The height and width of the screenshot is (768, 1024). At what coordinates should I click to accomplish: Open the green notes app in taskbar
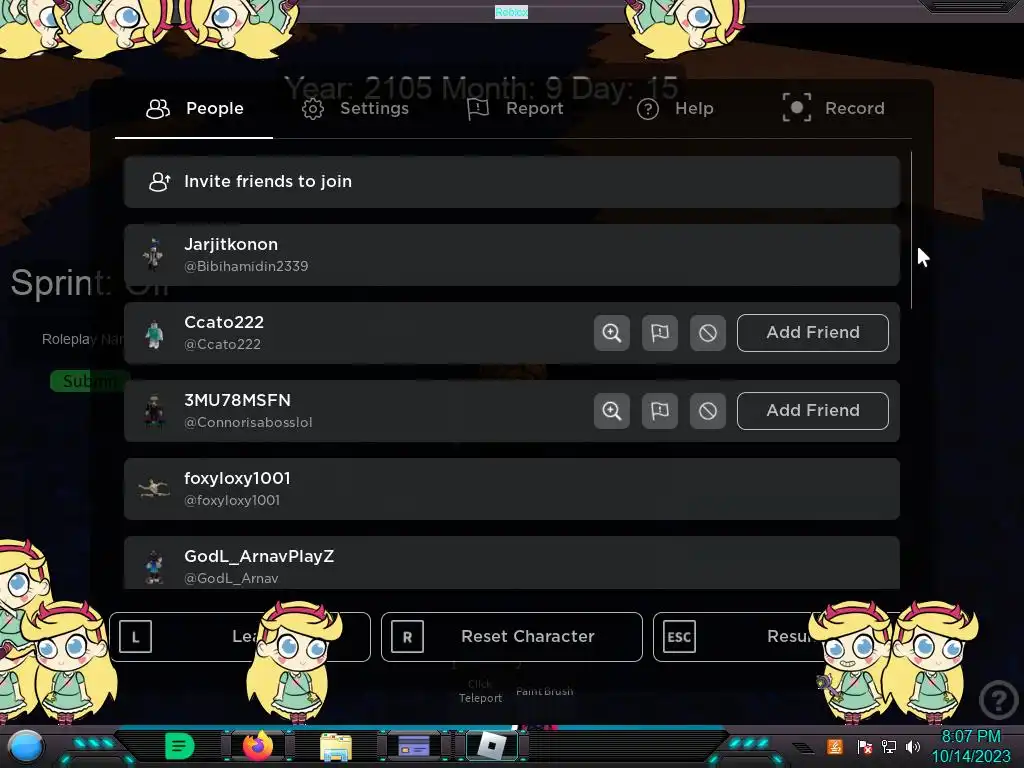pos(180,746)
